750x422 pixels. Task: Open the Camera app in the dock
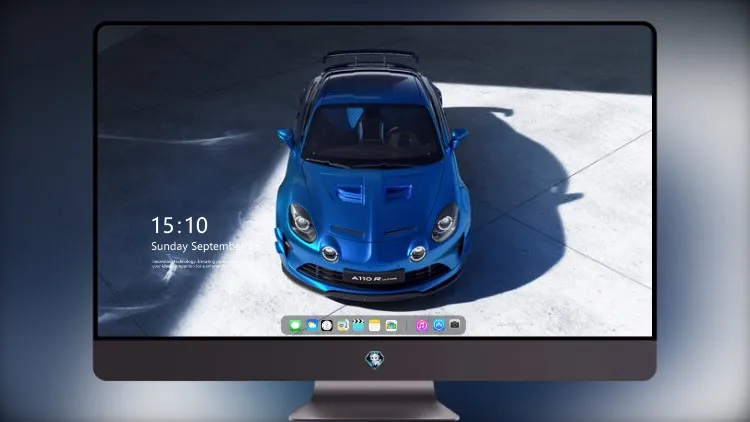(455, 325)
